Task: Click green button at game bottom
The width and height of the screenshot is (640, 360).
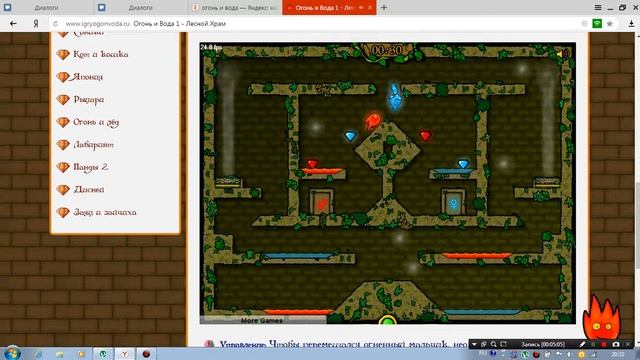Action: click(387, 320)
